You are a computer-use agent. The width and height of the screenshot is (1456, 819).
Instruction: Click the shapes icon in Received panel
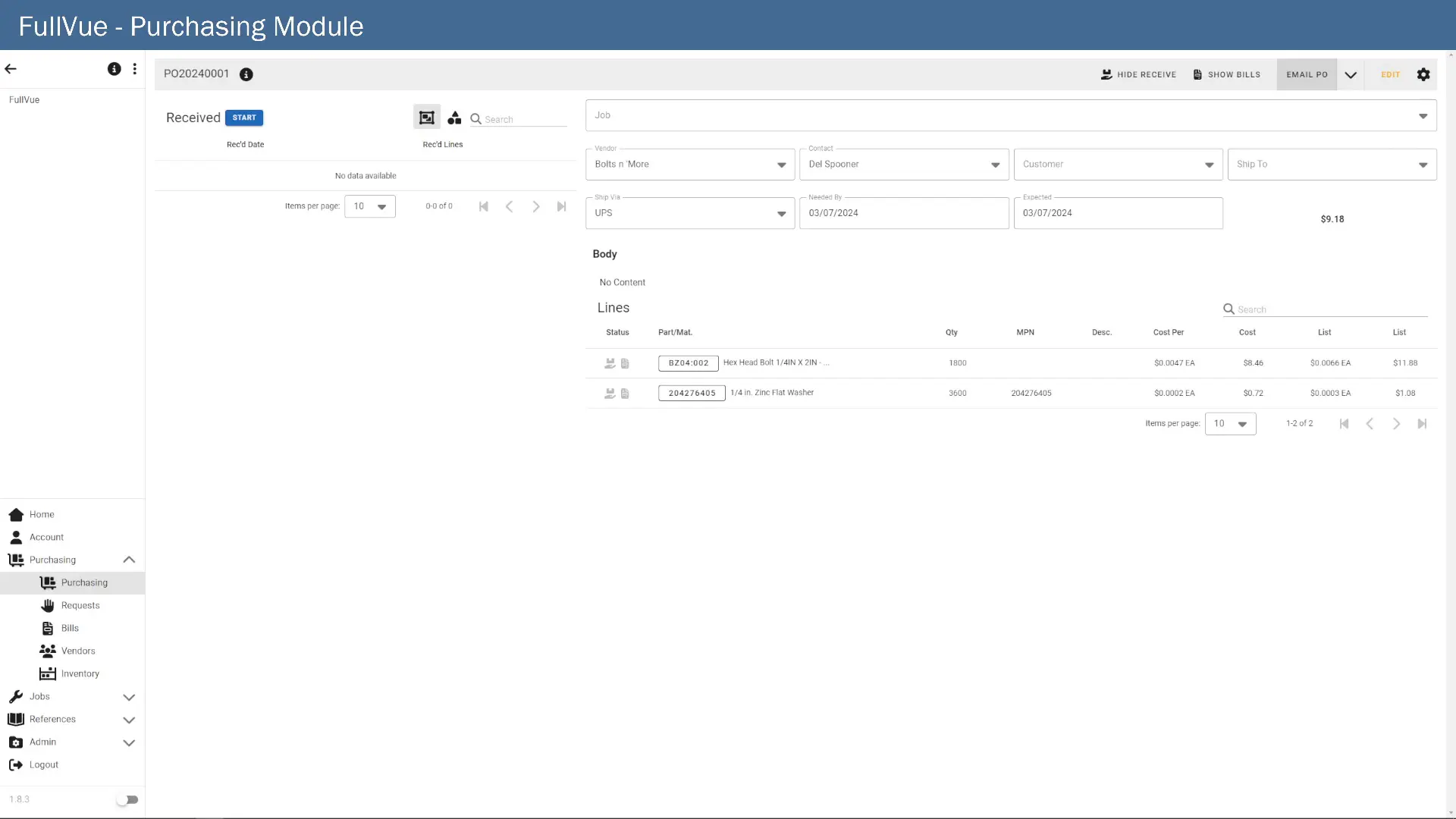click(454, 118)
